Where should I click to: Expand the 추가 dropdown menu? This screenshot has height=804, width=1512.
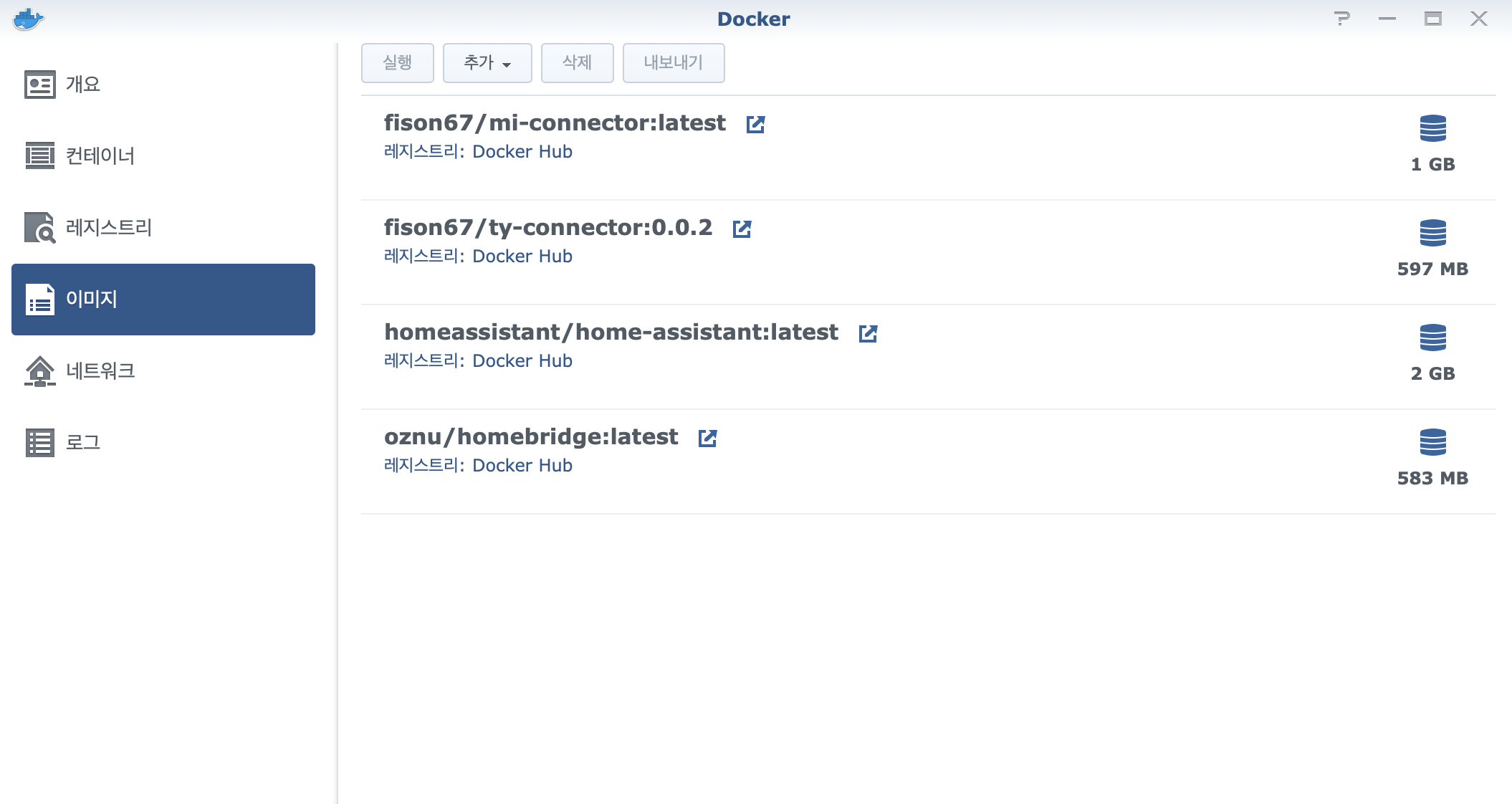[487, 63]
